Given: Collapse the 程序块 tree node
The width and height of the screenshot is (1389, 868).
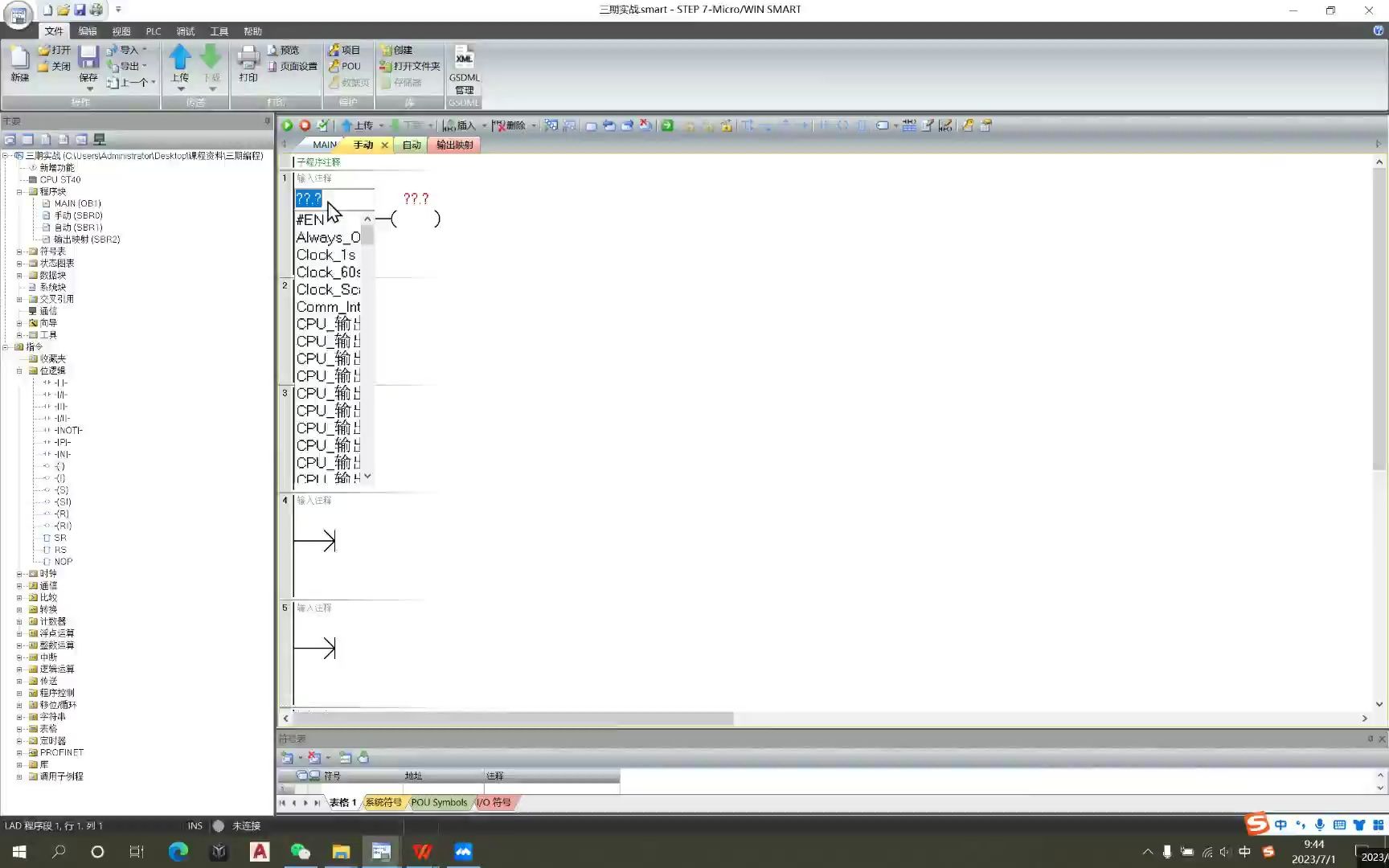Looking at the screenshot, I should pos(19,191).
